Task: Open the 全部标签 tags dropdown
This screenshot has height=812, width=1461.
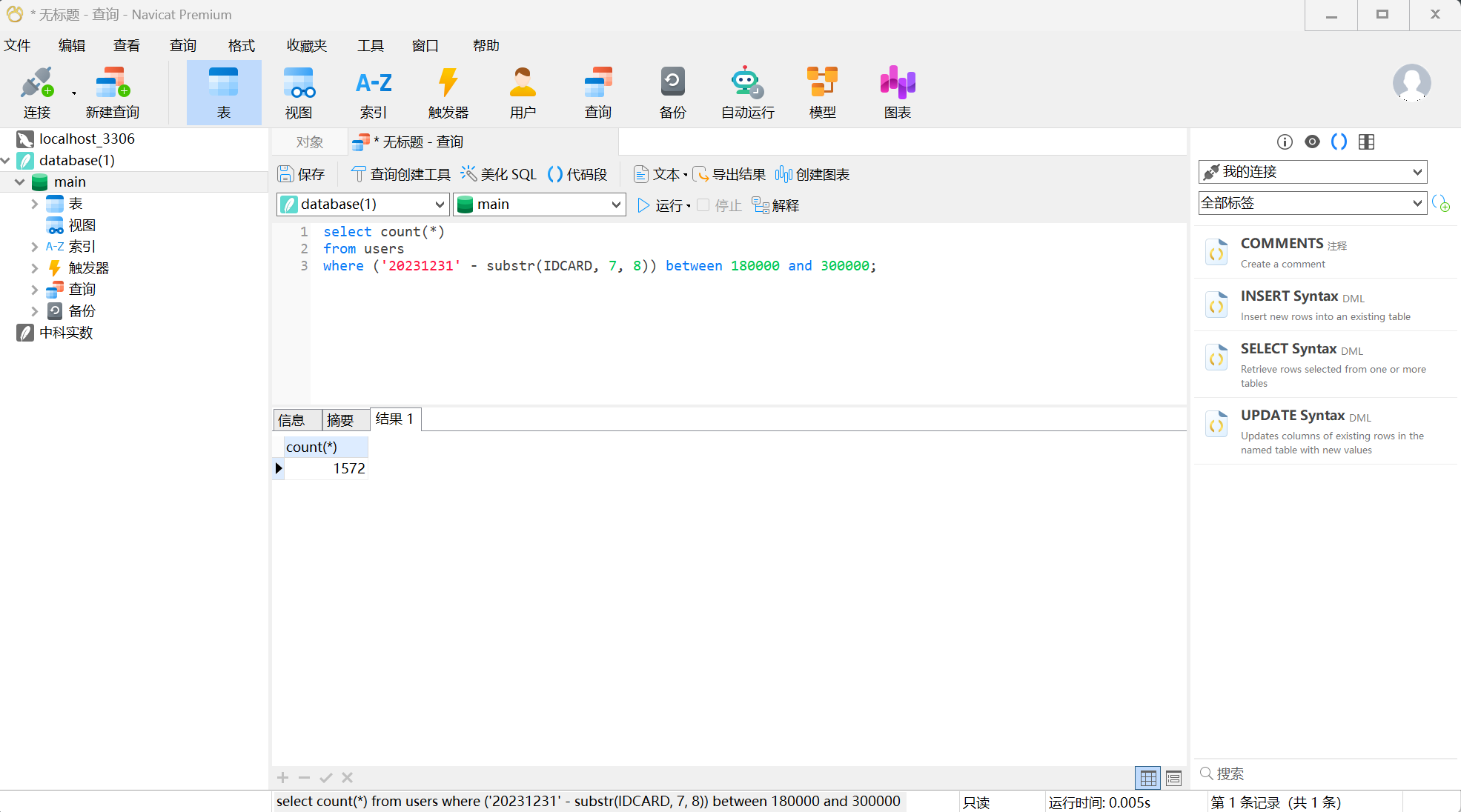Action: (1311, 203)
